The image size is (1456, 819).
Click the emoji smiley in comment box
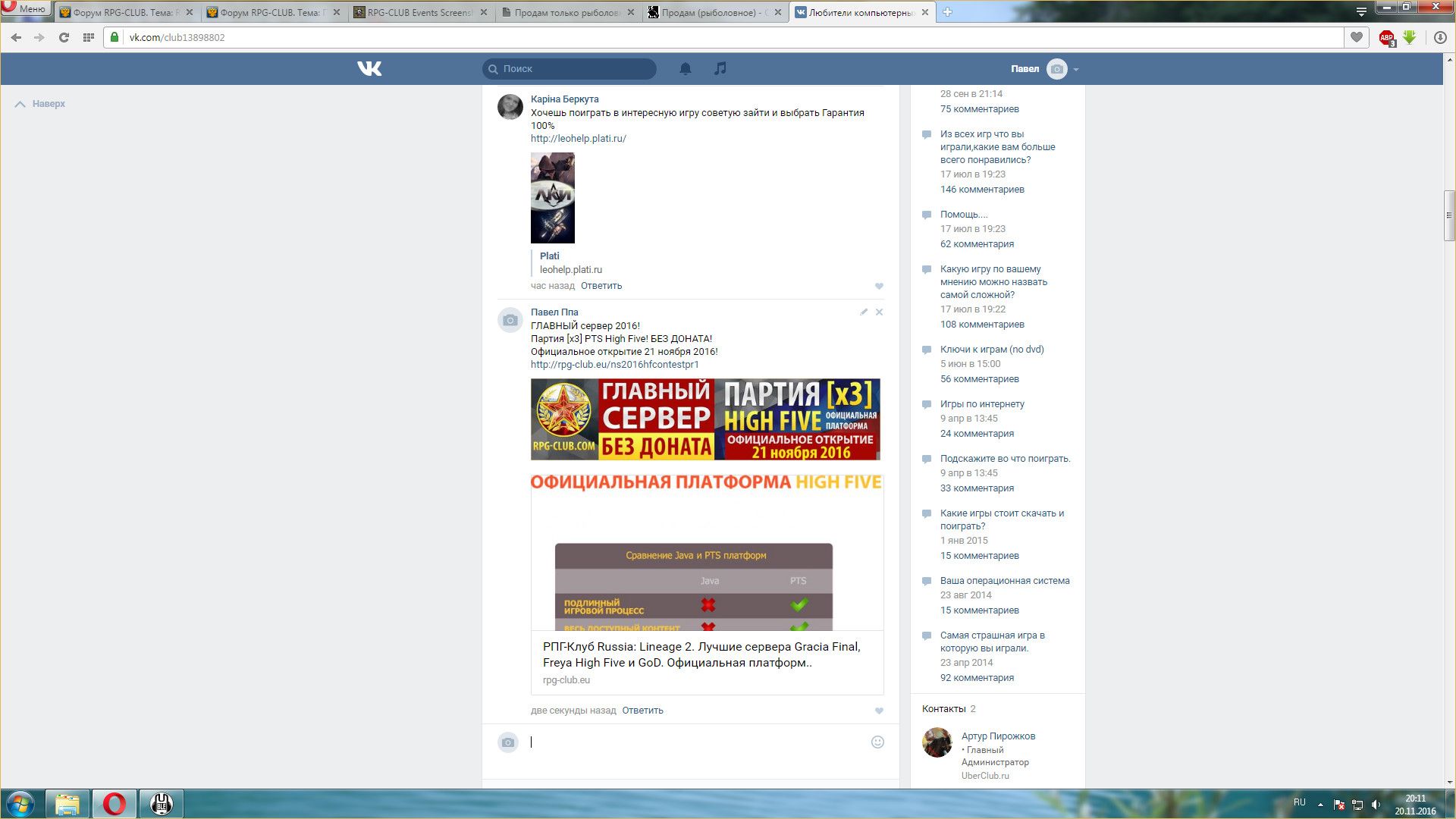pos(877,742)
